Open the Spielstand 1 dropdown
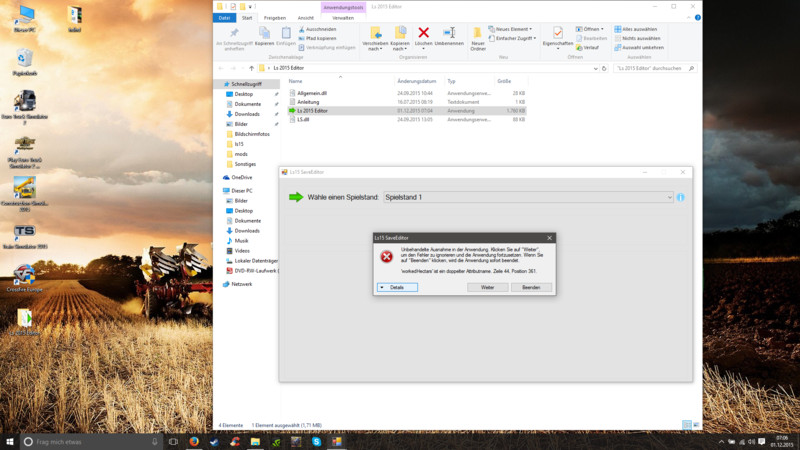This screenshot has width=800, height=450. [x=527, y=197]
